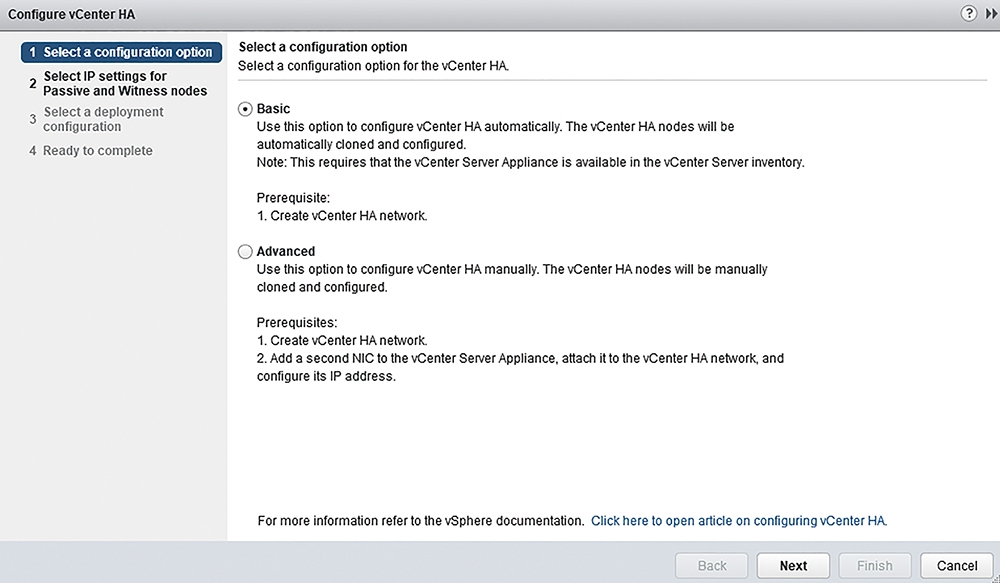
Task: Click the Next button
Action: coord(793,566)
